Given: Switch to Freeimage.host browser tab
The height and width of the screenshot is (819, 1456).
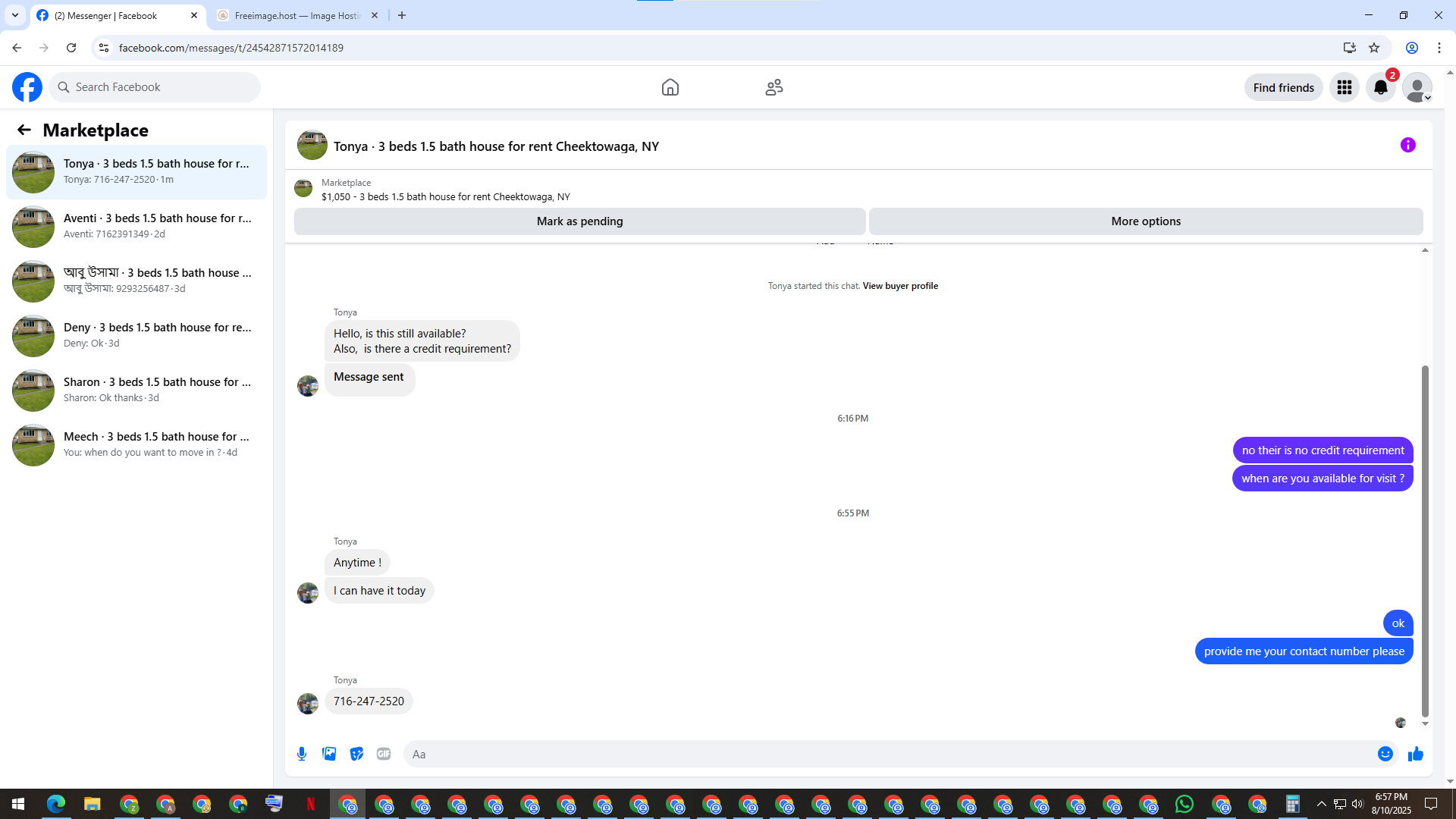Looking at the screenshot, I should pyautogui.click(x=297, y=15).
